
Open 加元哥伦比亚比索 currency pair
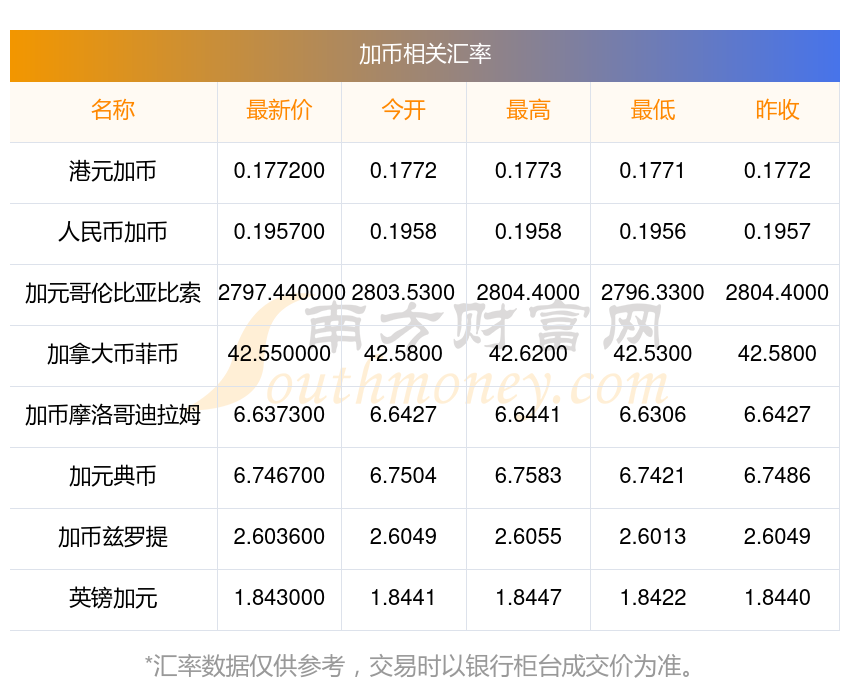113,293
